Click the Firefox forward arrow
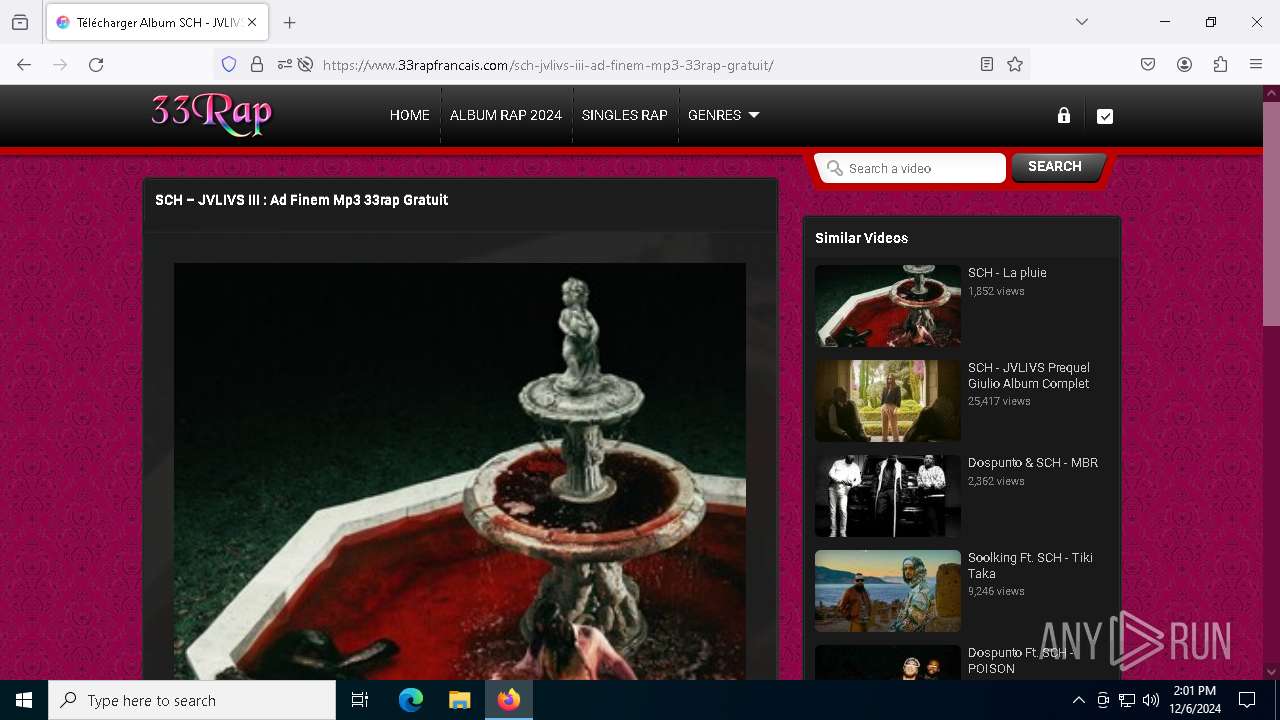Viewport: 1280px width, 720px height. click(60, 64)
